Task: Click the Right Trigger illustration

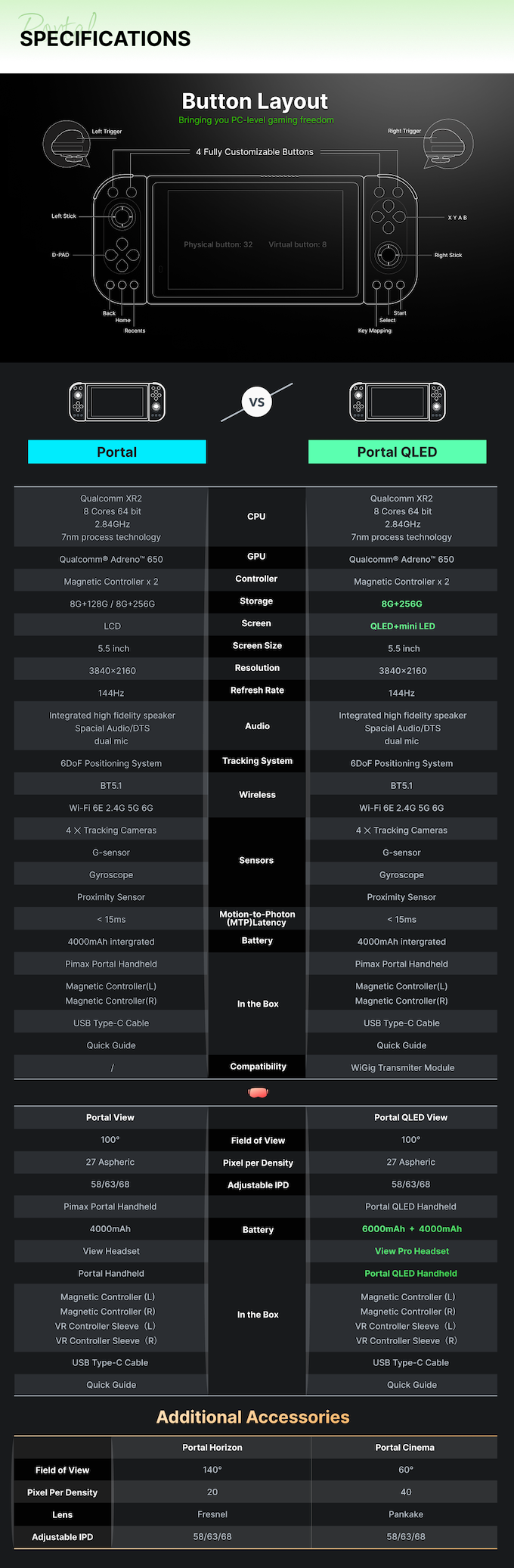Action: pos(448,144)
